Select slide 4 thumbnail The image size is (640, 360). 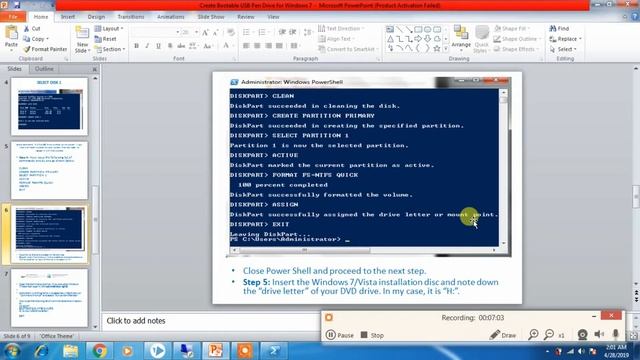tap(49, 106)
